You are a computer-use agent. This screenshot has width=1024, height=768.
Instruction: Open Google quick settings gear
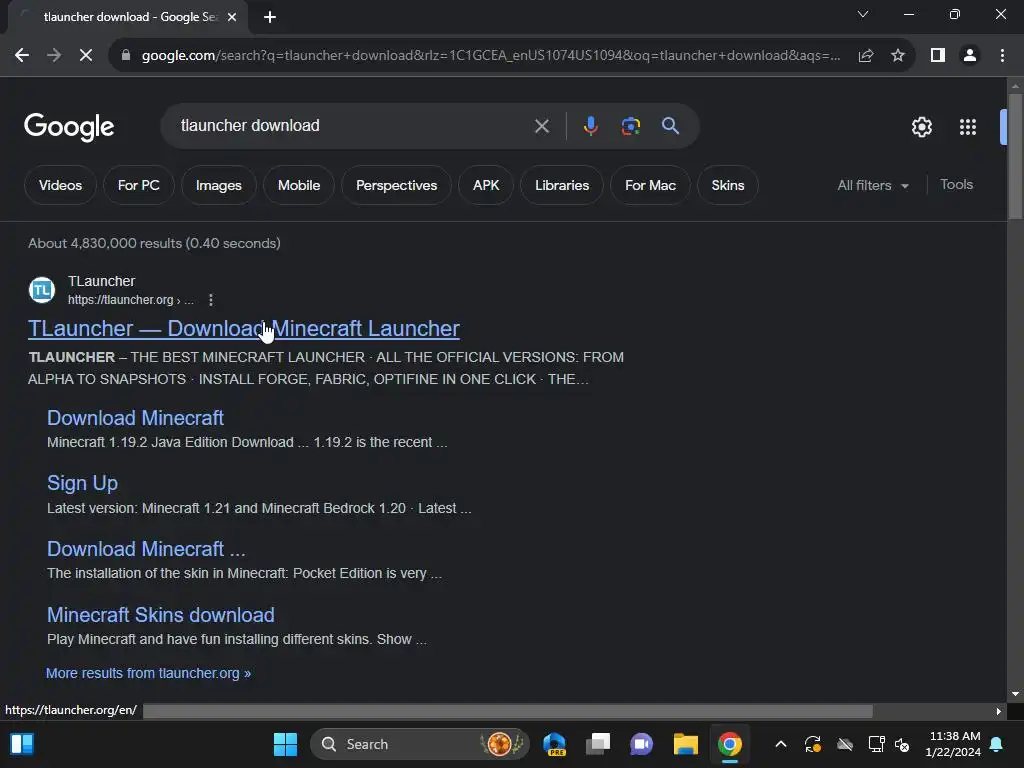tap(921, 127)
